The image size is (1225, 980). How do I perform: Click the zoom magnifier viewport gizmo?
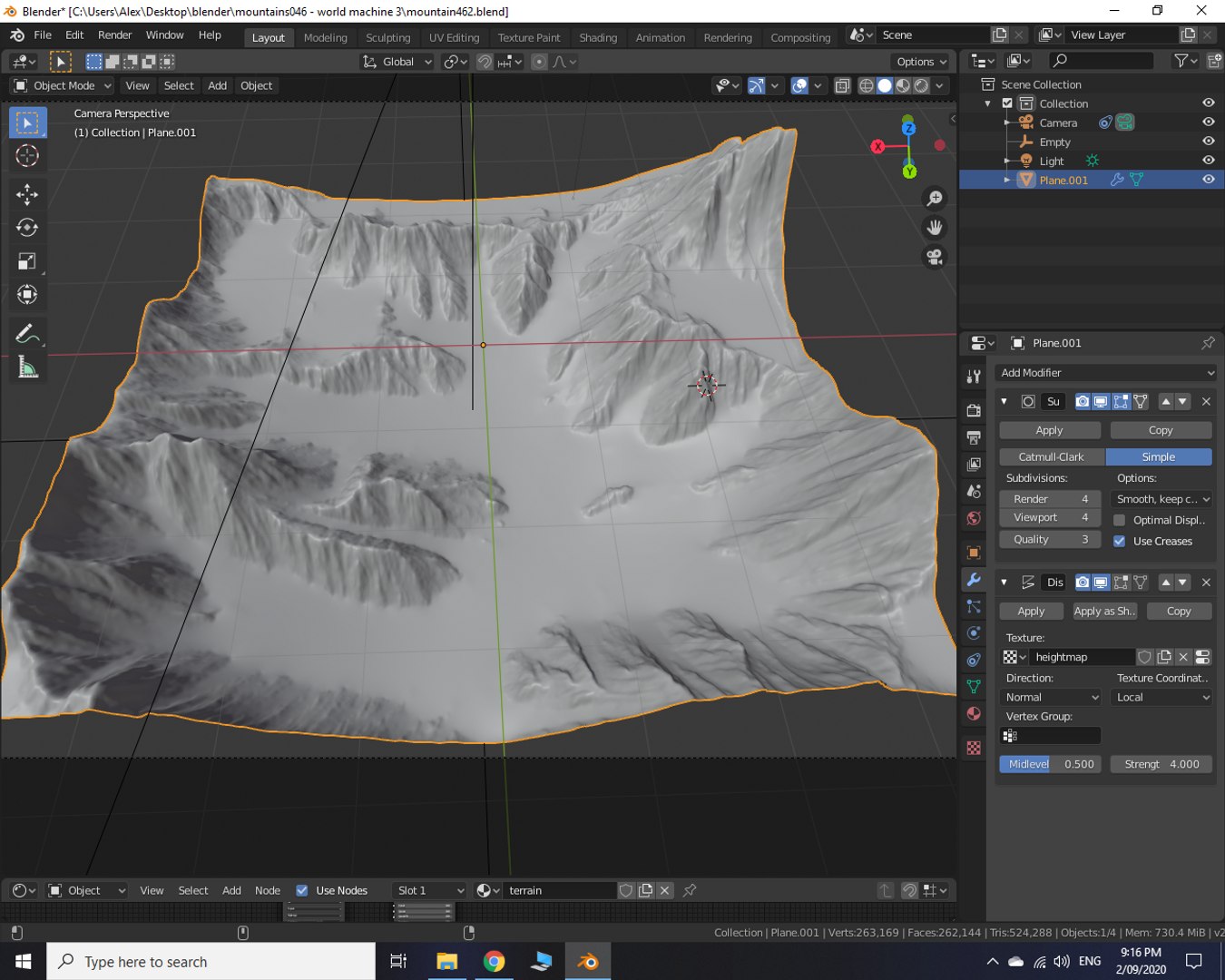[x=935, y=198]
